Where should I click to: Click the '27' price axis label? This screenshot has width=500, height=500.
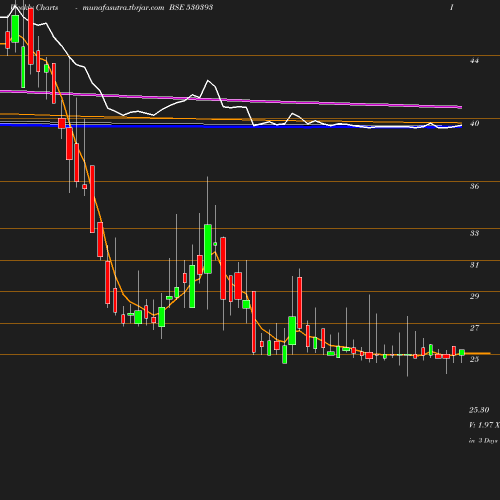(x=474, y=328)
